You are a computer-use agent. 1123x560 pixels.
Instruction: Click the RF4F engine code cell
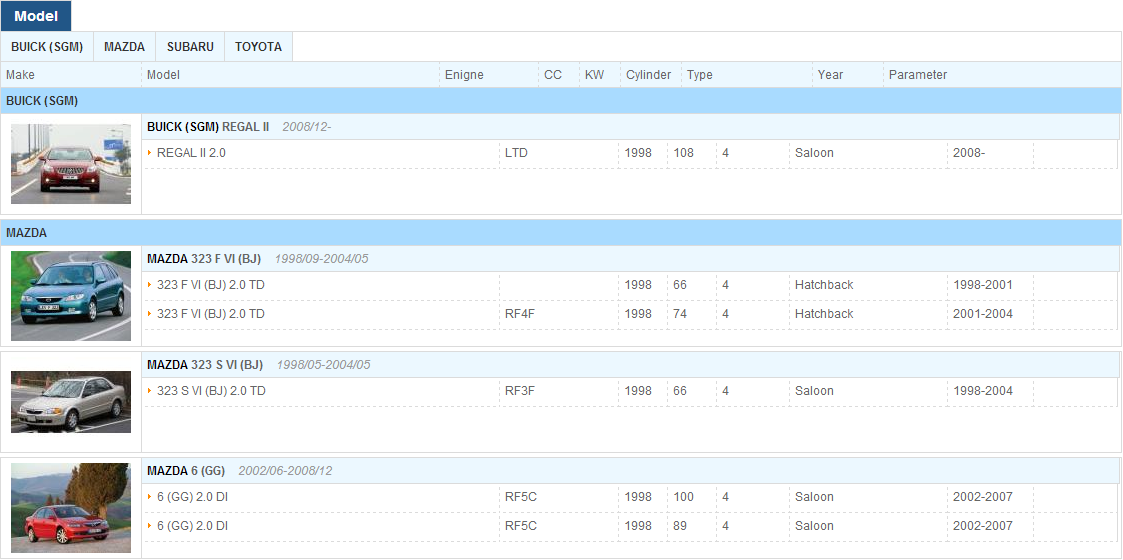[520, 314]
